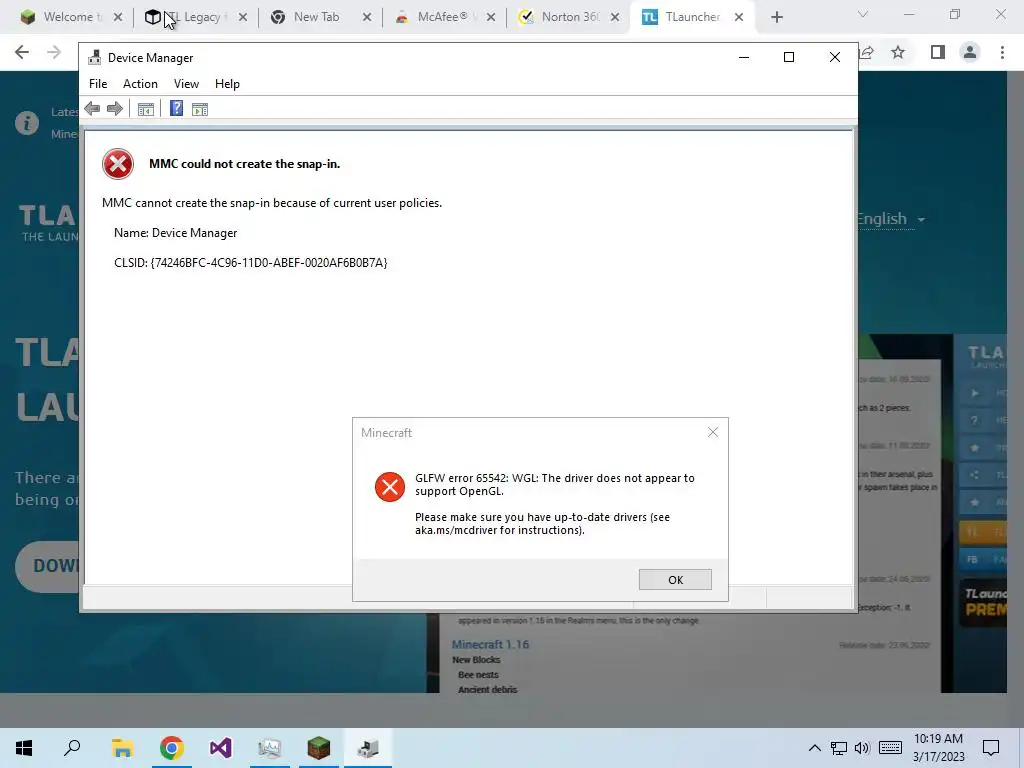Screen dimensions: 1024x768
Task: Open the Help menu in Device Manager
Action: click(x=227, y=84)
